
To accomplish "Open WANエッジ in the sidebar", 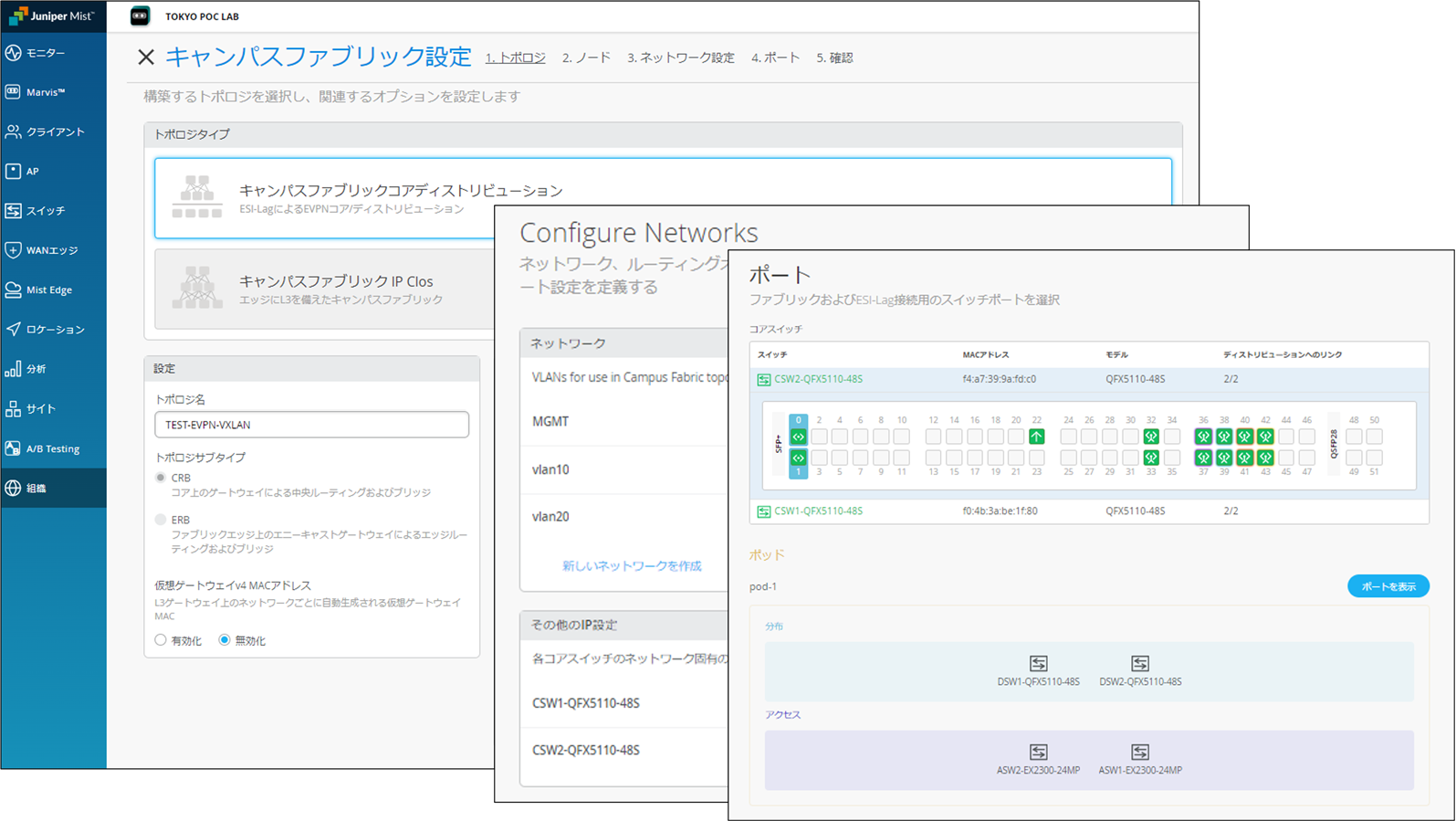I will tap(51, 250).
